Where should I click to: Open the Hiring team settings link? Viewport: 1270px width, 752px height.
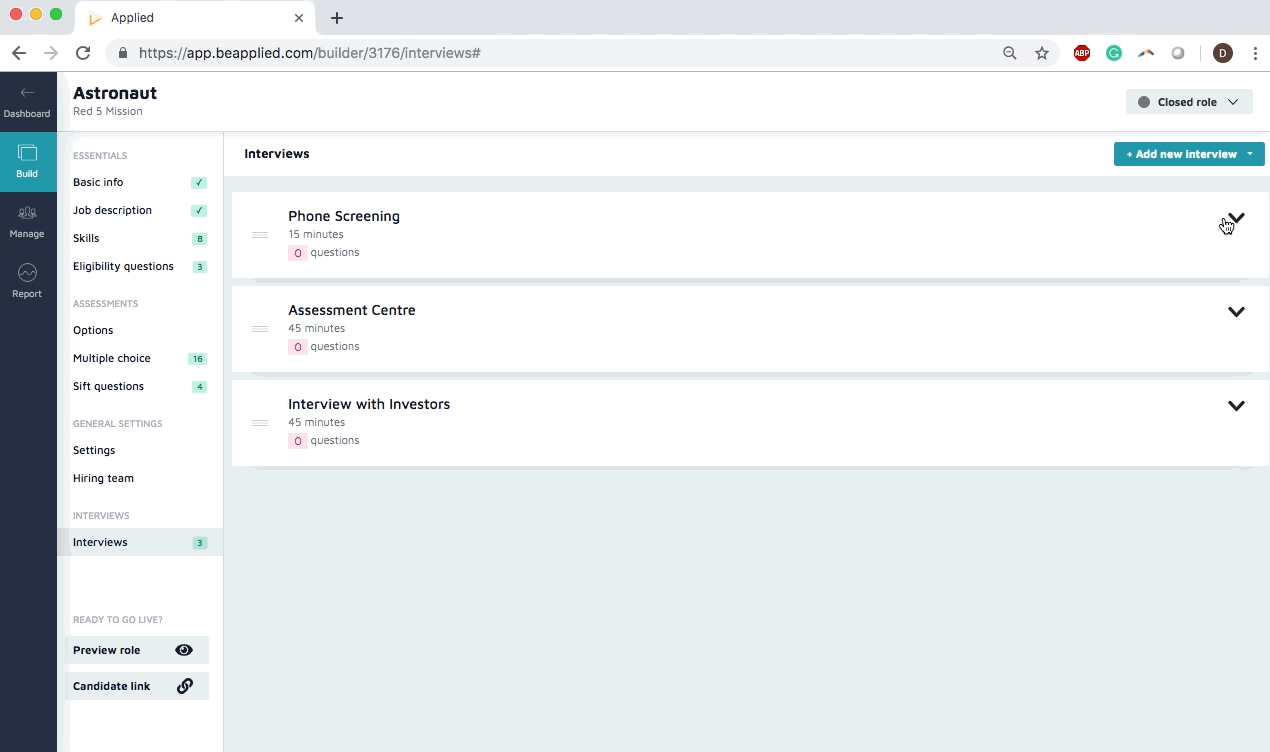click(x=103, y=479)
